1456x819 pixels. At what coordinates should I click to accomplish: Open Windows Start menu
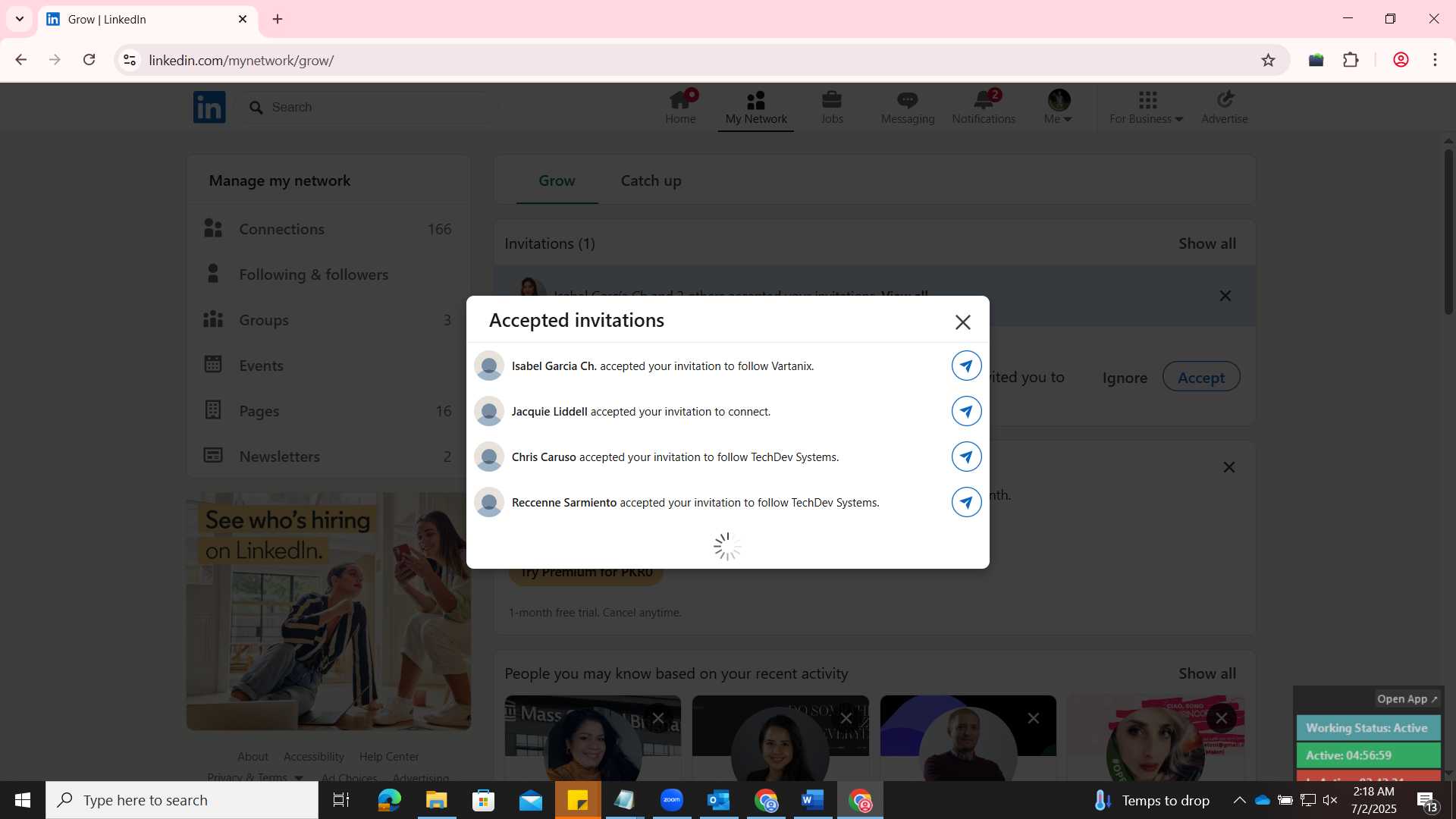(x=23, y=800)
